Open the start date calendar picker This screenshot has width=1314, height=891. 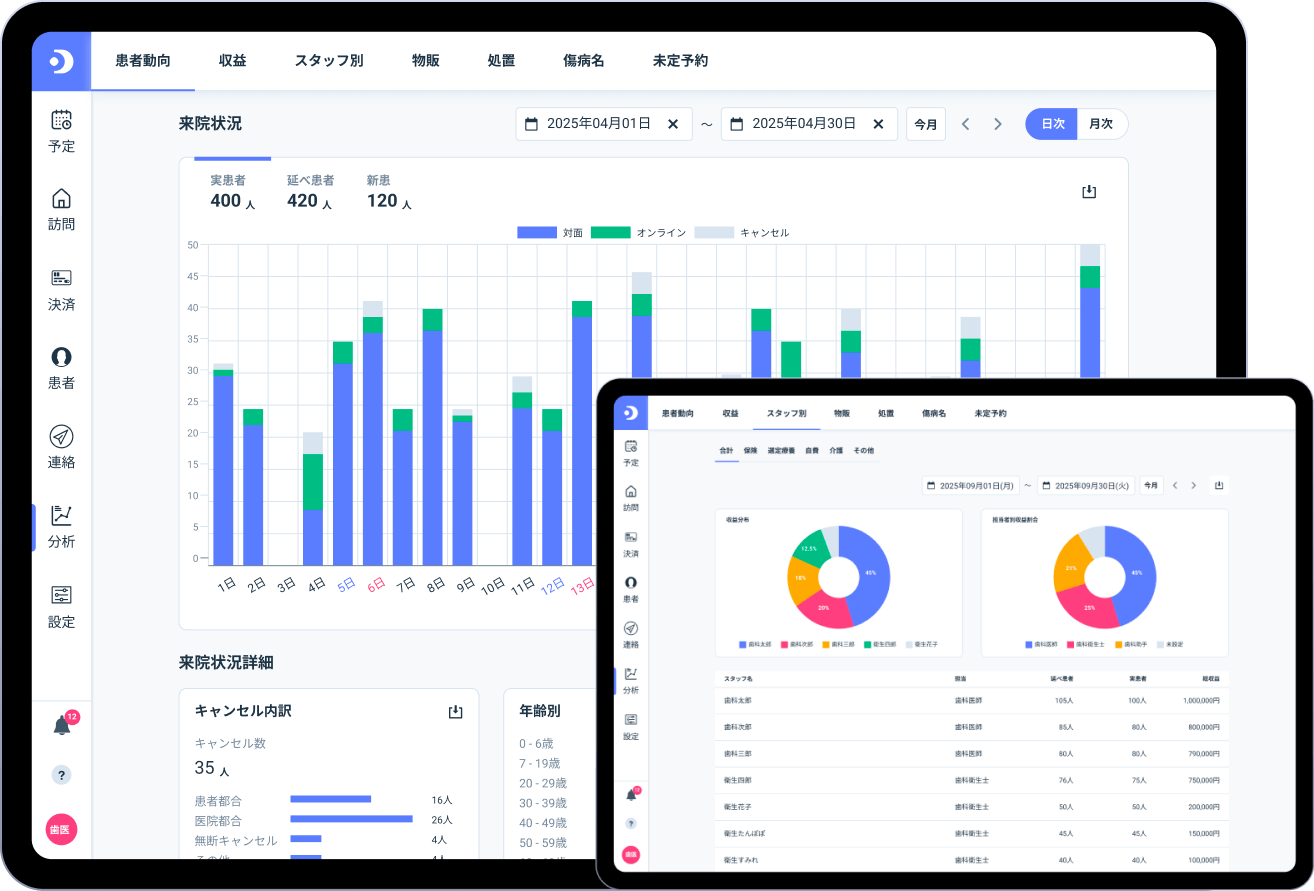pos(529,124)
